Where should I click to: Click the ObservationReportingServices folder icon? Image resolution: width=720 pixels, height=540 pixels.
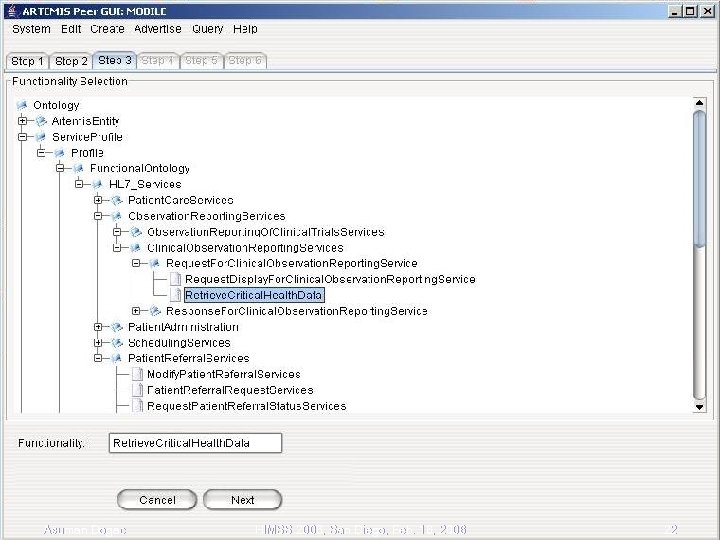click(117, 216)
